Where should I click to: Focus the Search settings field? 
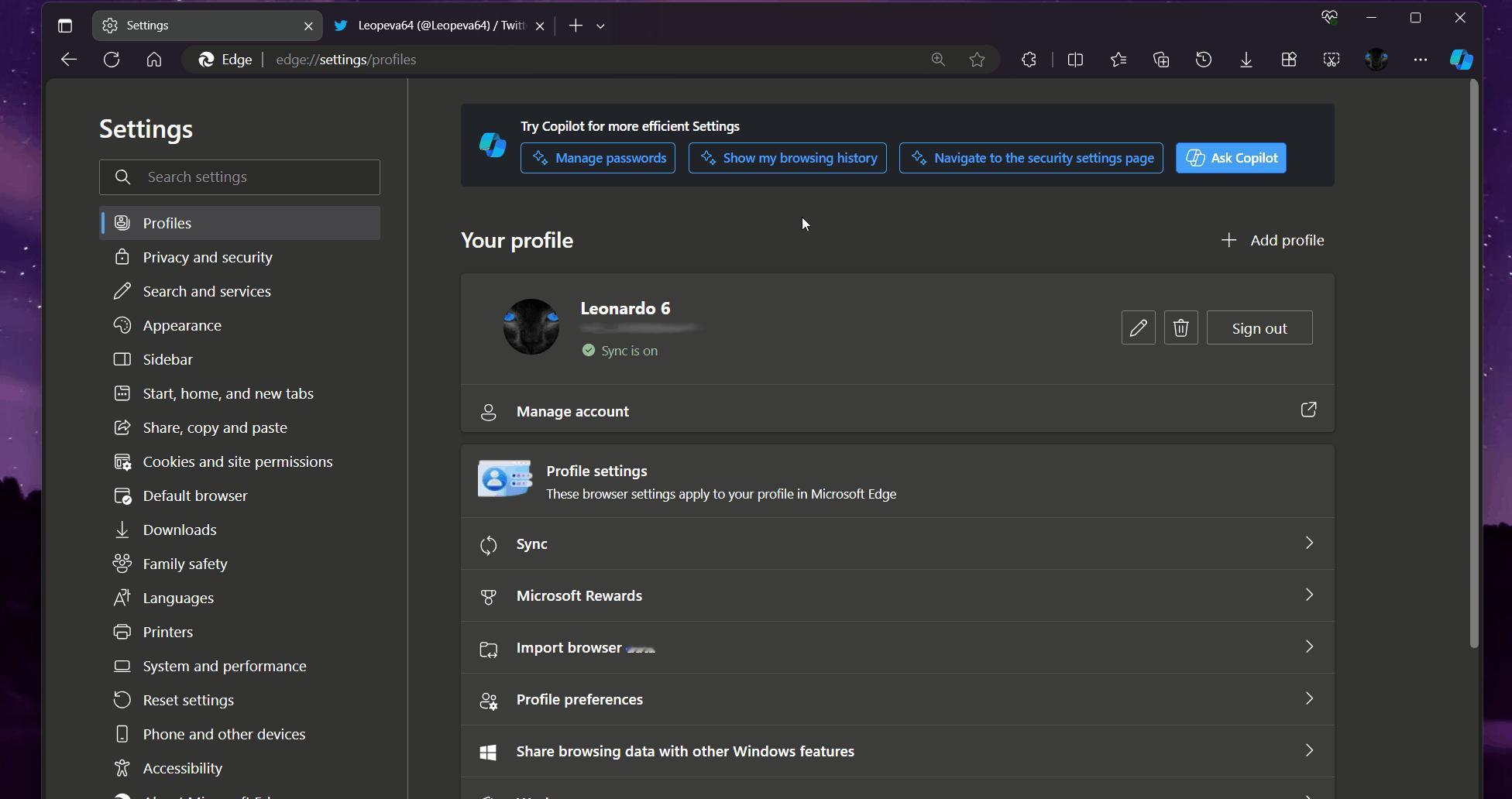239,177
